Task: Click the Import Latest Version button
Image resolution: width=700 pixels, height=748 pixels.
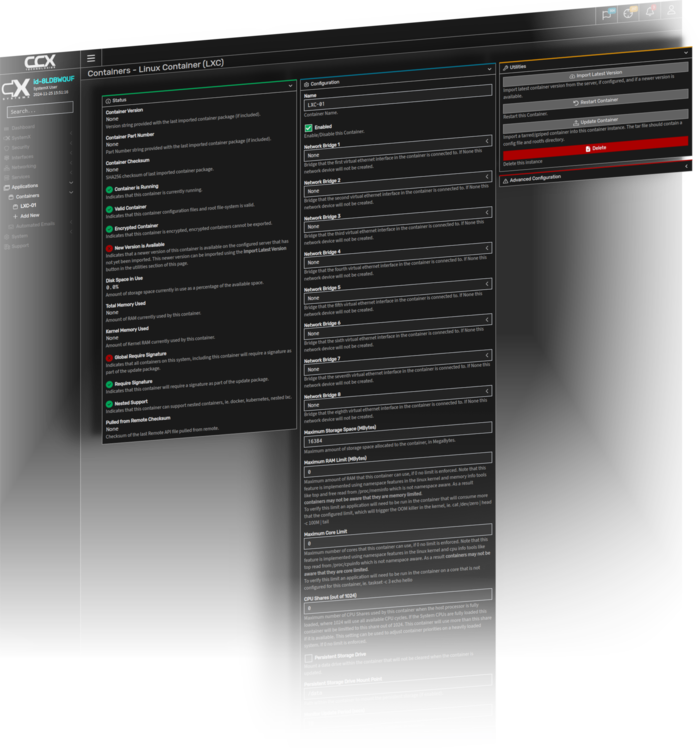Action: 596,74
